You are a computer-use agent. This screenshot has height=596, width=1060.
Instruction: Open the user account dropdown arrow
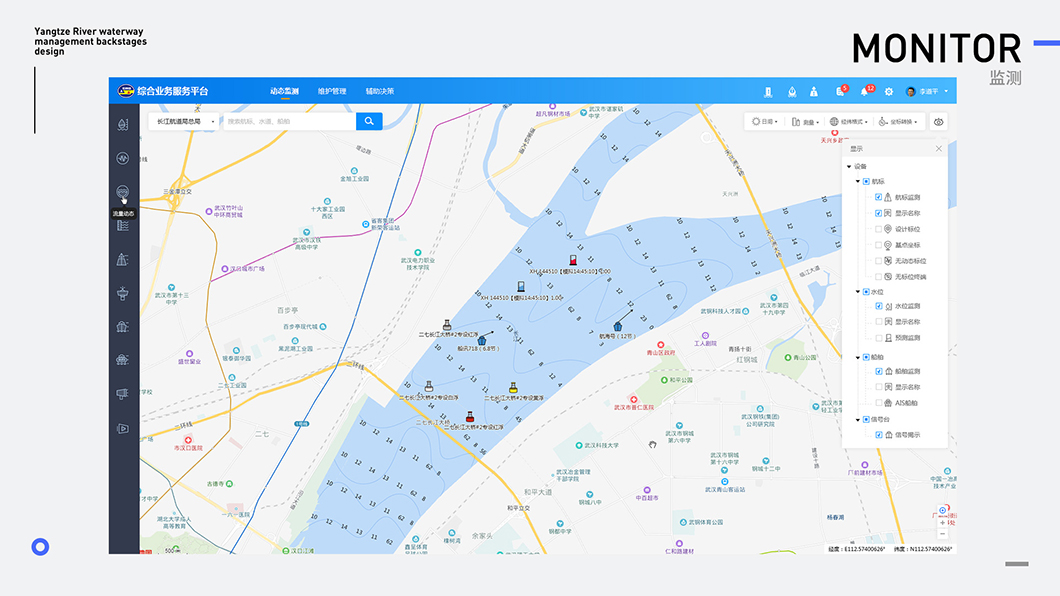point(946,91)
